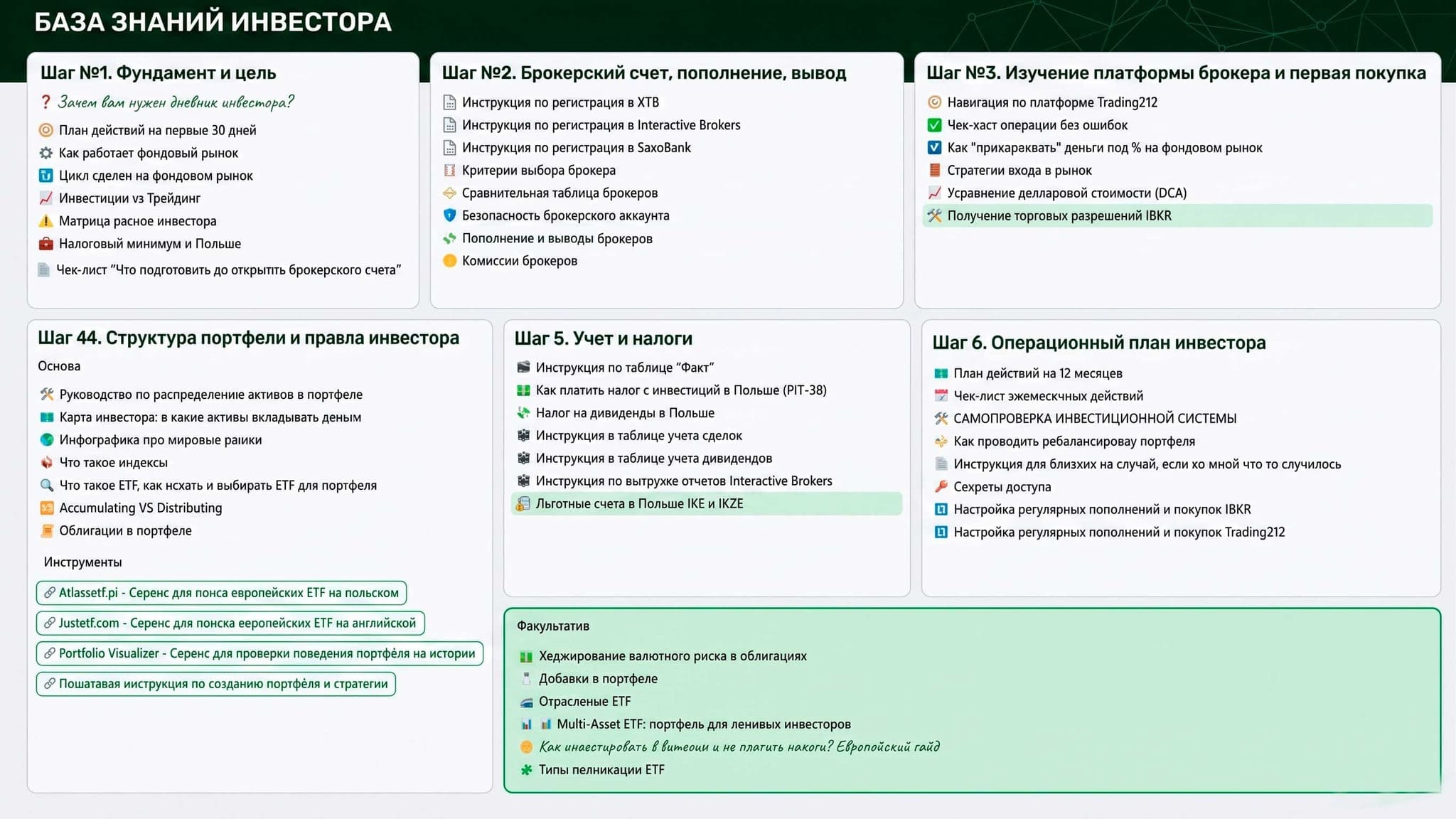
Task: Open the "Стратегии входа в рынок" page
Action: pyautogui.click(x=1019, y=171)
